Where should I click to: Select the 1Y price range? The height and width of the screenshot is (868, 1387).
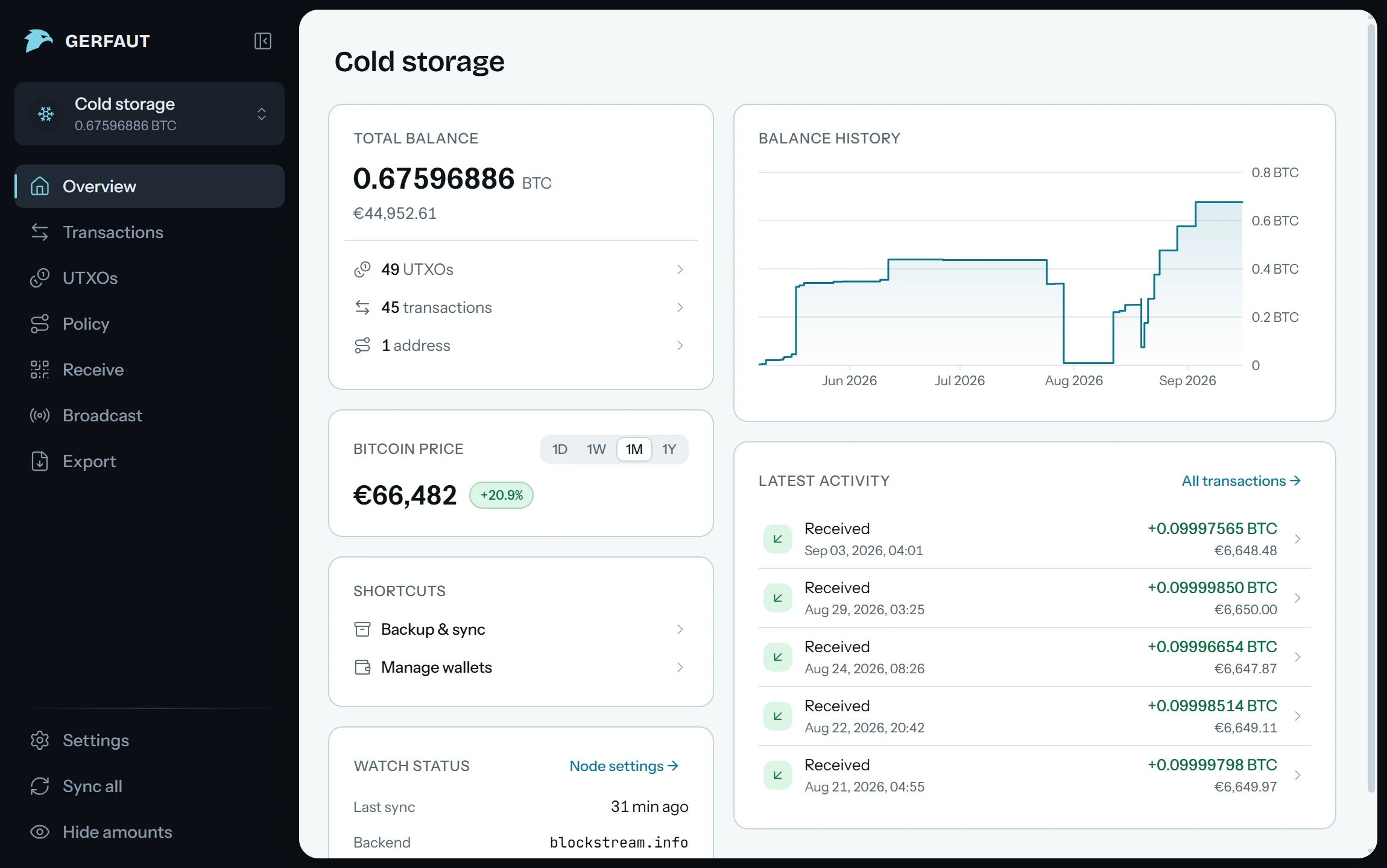669,449
